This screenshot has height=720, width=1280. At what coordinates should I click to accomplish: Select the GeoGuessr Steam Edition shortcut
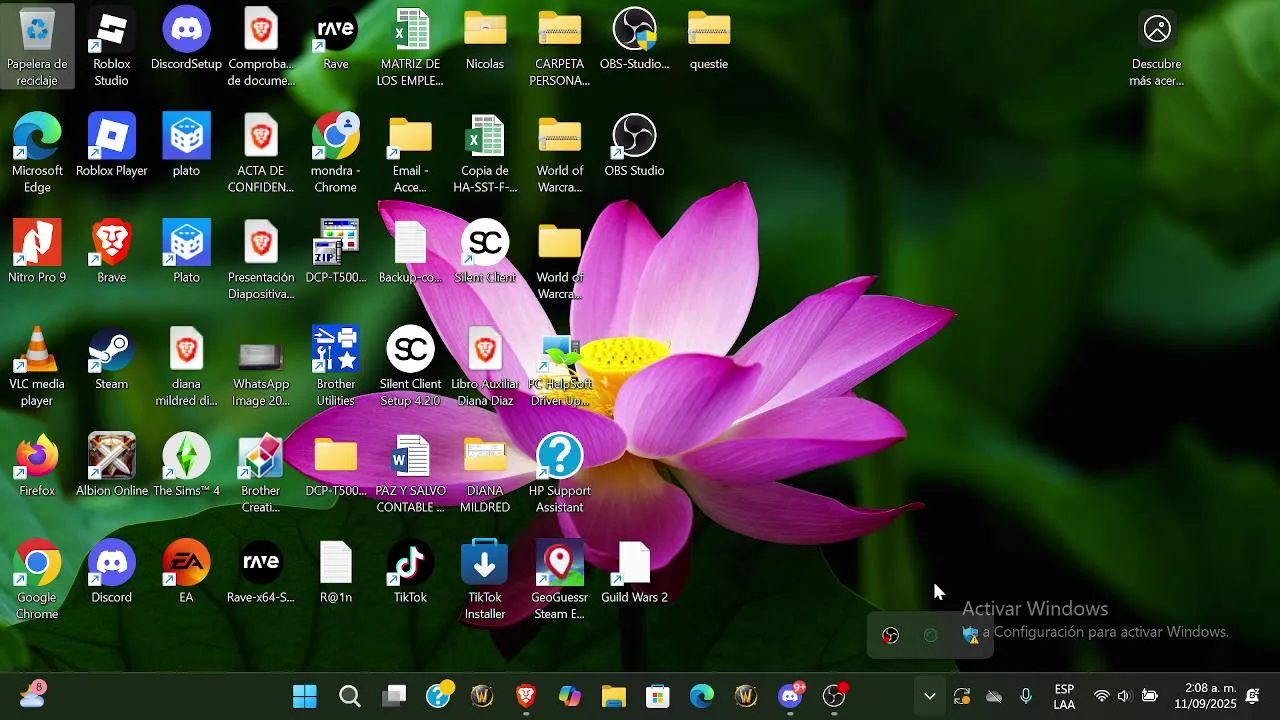point(559,581)
